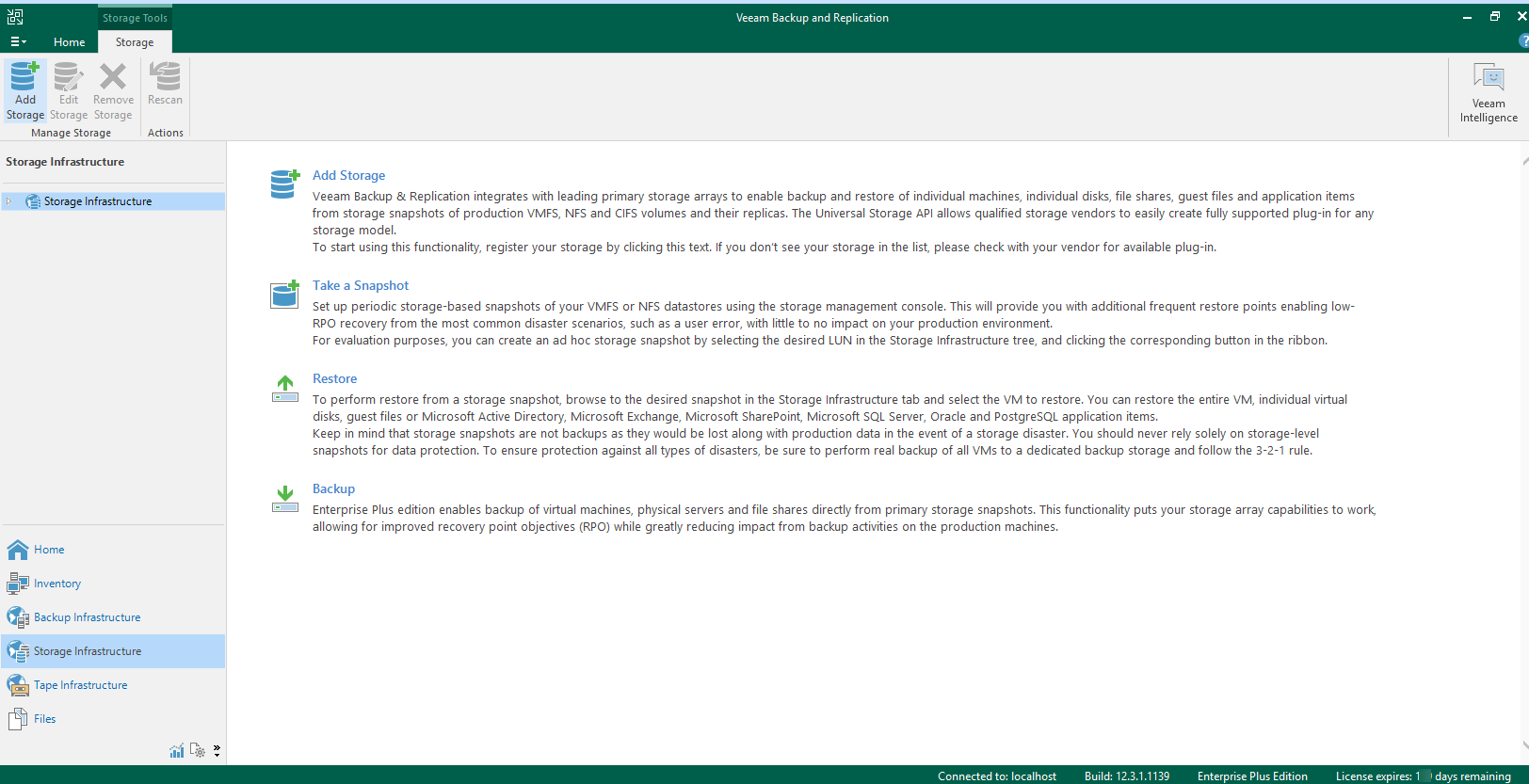Viewport: 1529px width, 784px height.
Task: Open the Tape Infrastructure view
Action: 113,685
